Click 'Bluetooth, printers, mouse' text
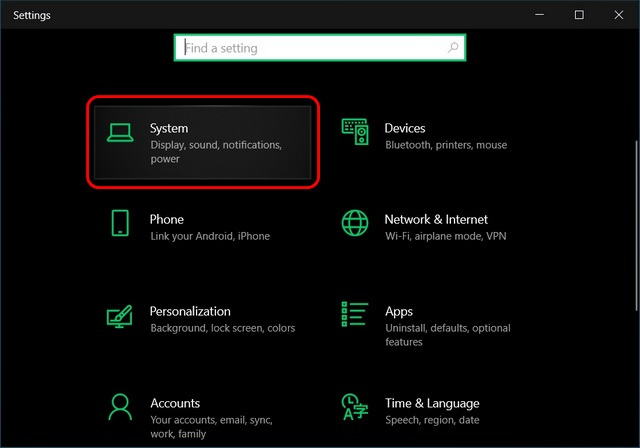This screenshot has width=640, height=448. (x=446, y=145)
